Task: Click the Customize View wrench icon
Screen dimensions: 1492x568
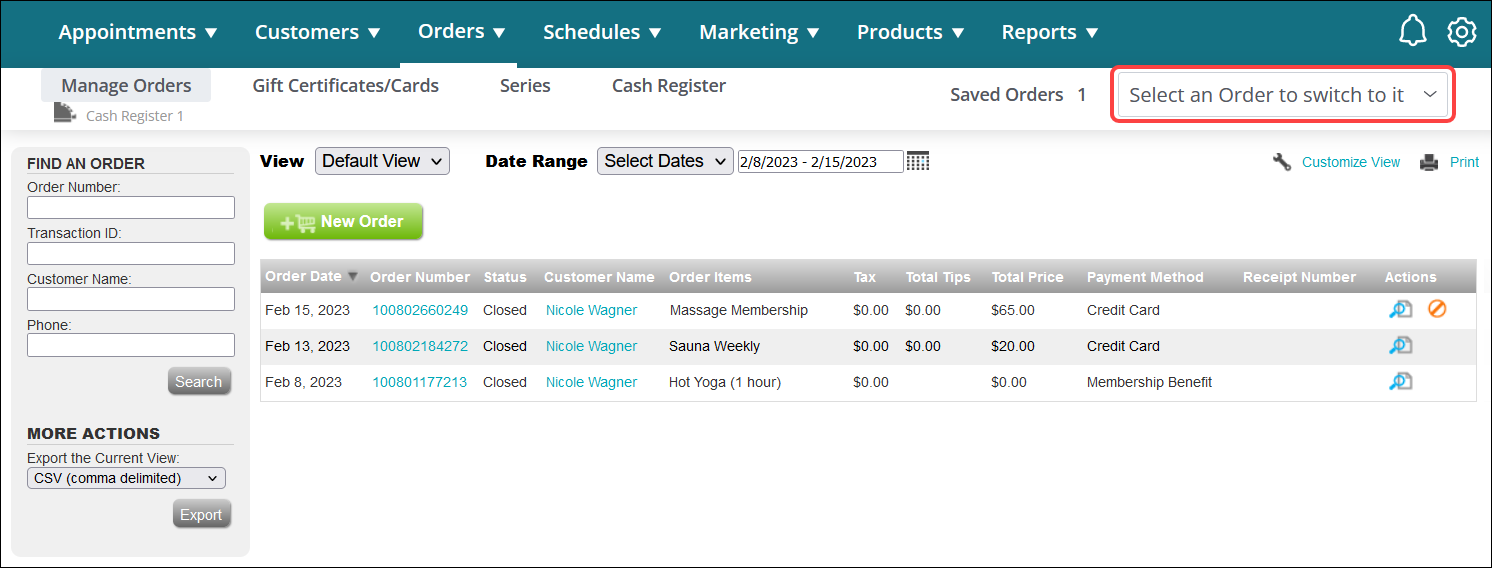Action: pyautogui.click(x=1282, y=162)
